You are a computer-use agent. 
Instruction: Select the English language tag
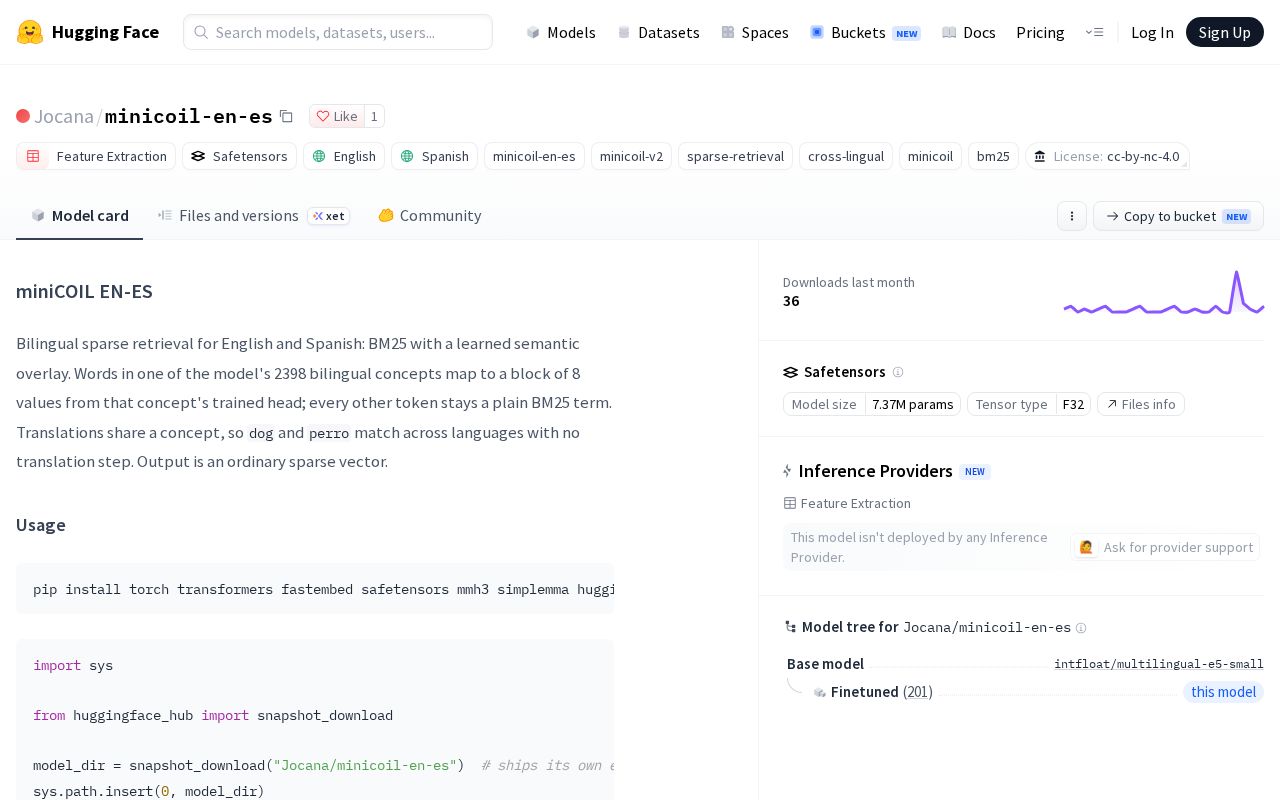click(x=344, y=156)
